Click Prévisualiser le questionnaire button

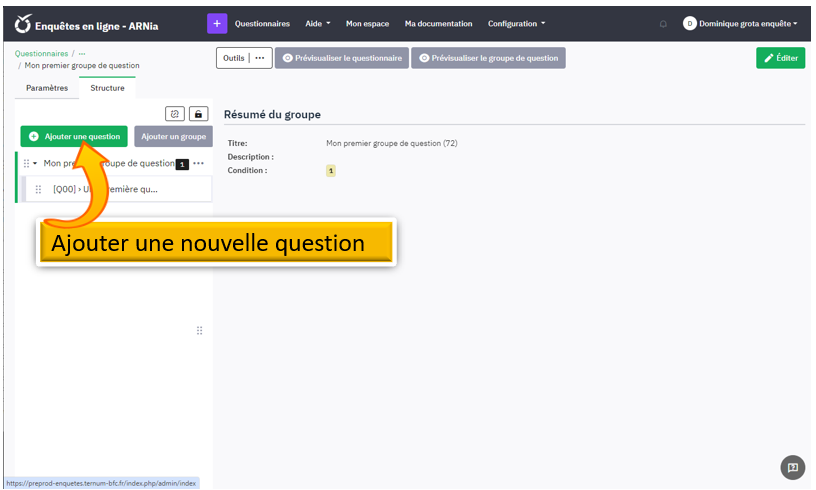click(342, 58)
